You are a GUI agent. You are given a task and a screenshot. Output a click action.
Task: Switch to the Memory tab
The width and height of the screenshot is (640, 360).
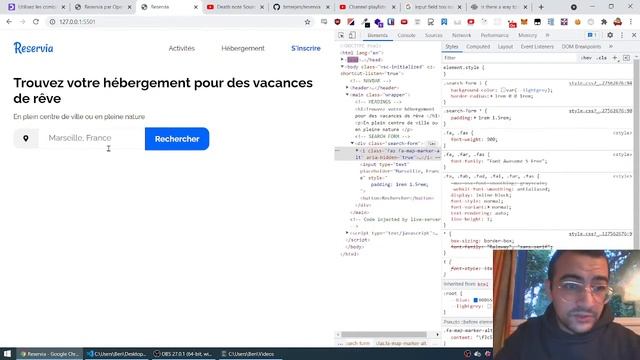pyautogui.click(x=527, y=36)
